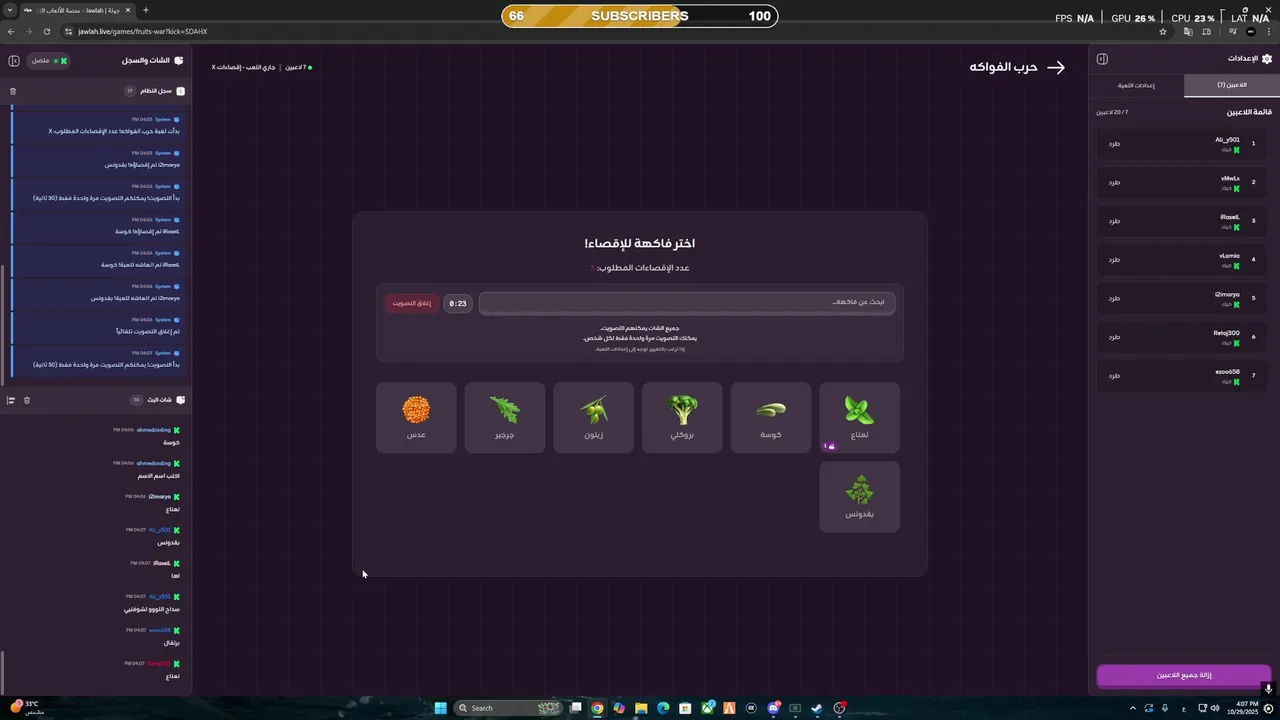This screenshot has height=720, width=1280.
Task: Bookmark this page with star icon
Action: tap(1163, 31)
